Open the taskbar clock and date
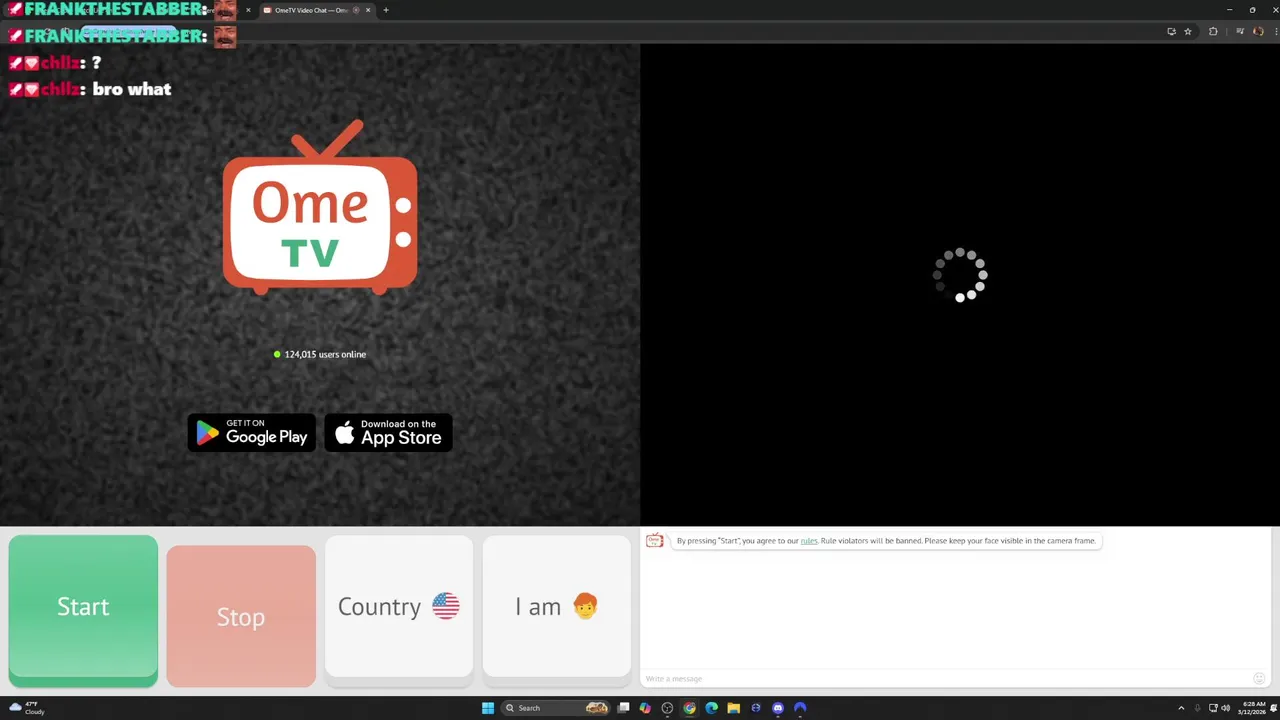 coord(1252,708)
